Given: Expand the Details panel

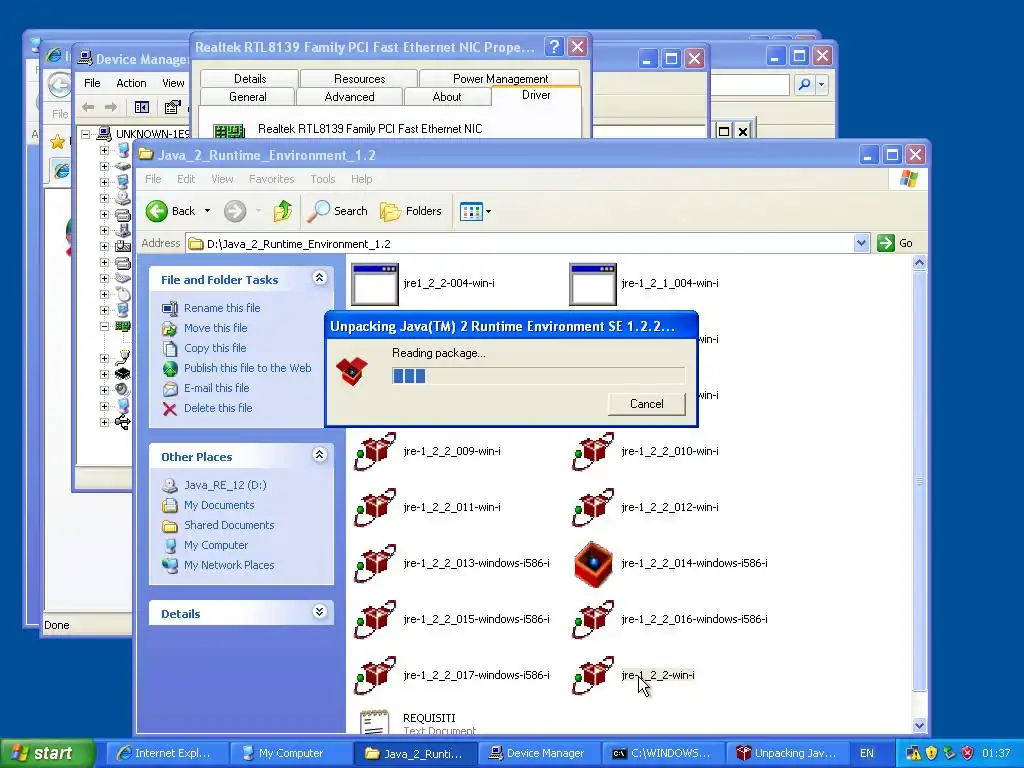Looking at the screenshot, I should [319, 612].
